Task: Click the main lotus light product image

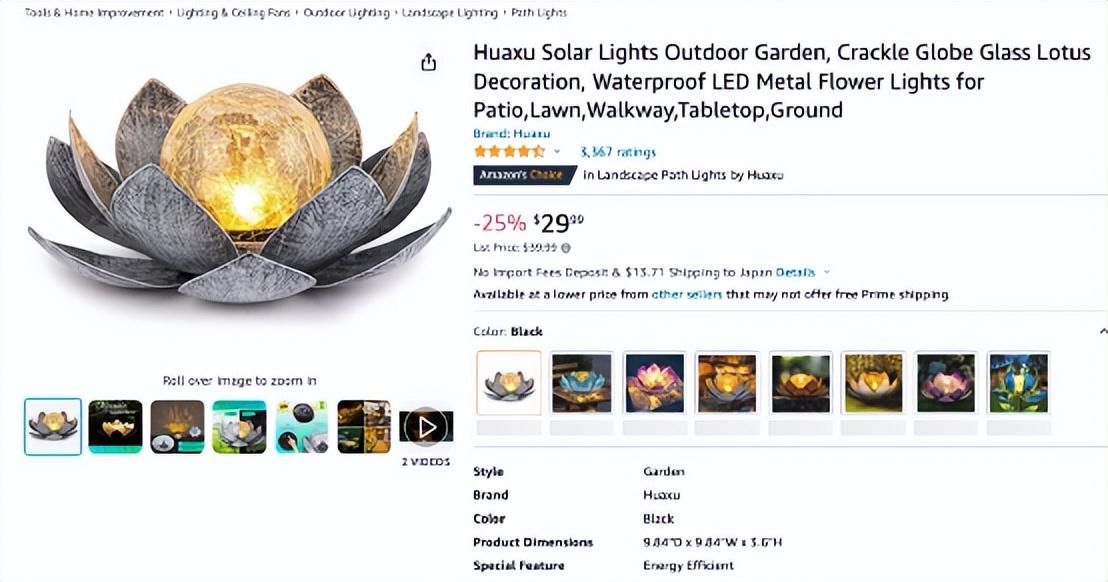Action: click(x=239, y=192)
